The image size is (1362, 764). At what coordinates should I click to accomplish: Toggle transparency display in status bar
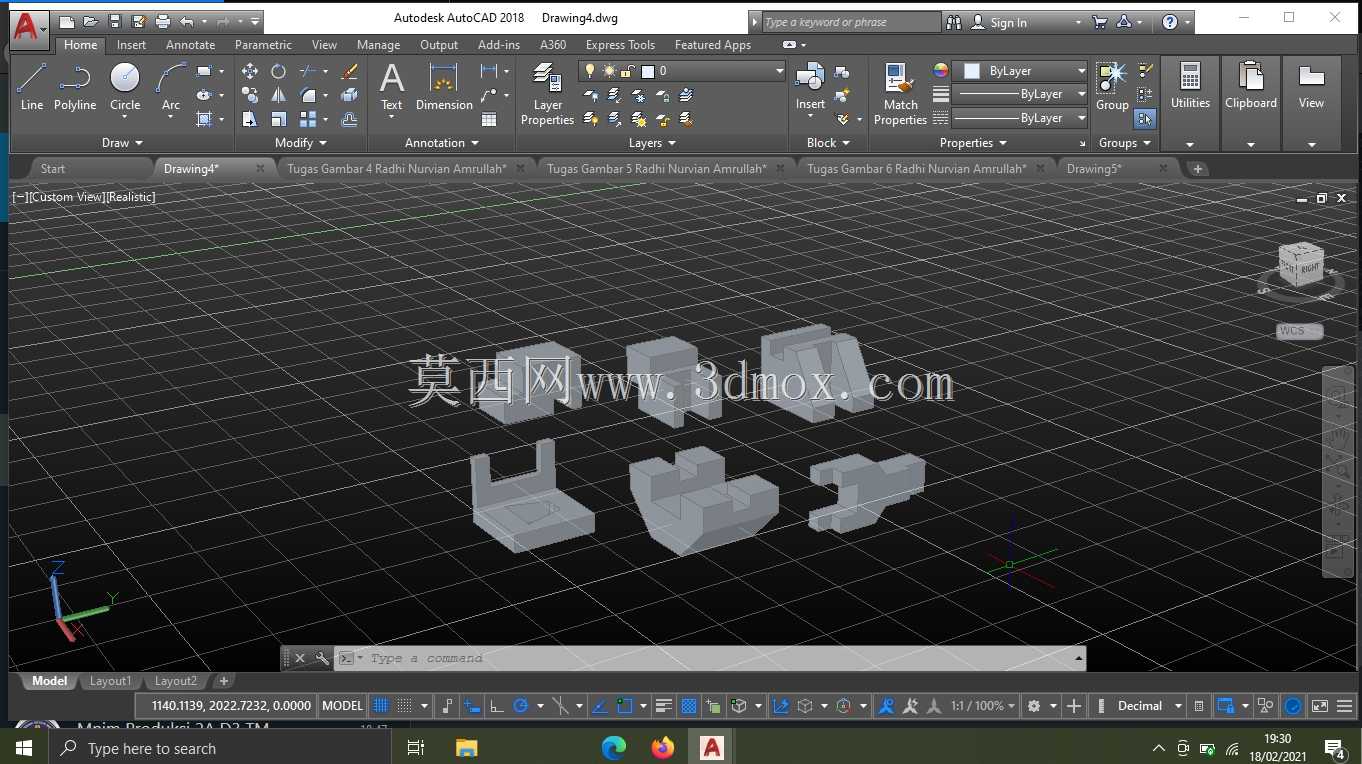(x=689, y=706)
